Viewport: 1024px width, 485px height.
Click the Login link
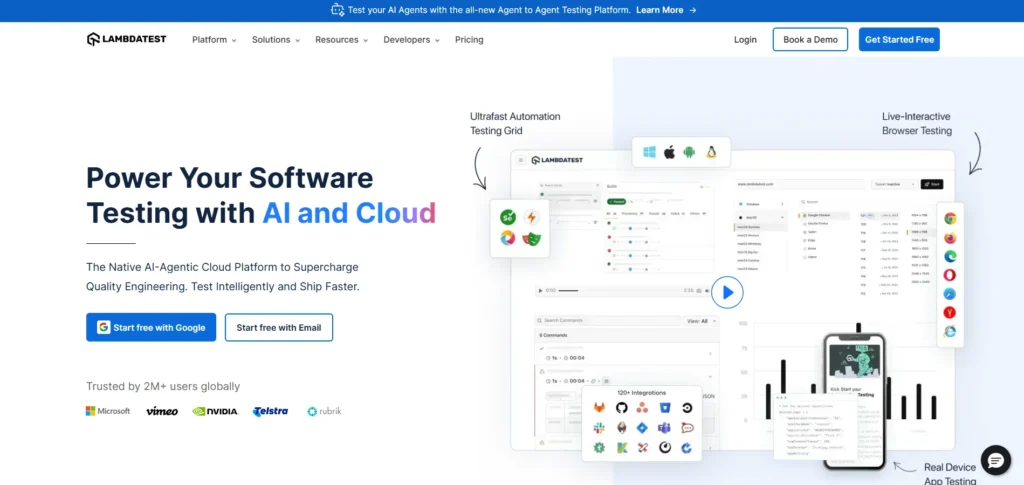pyautogui.click(x=745, y=40)
